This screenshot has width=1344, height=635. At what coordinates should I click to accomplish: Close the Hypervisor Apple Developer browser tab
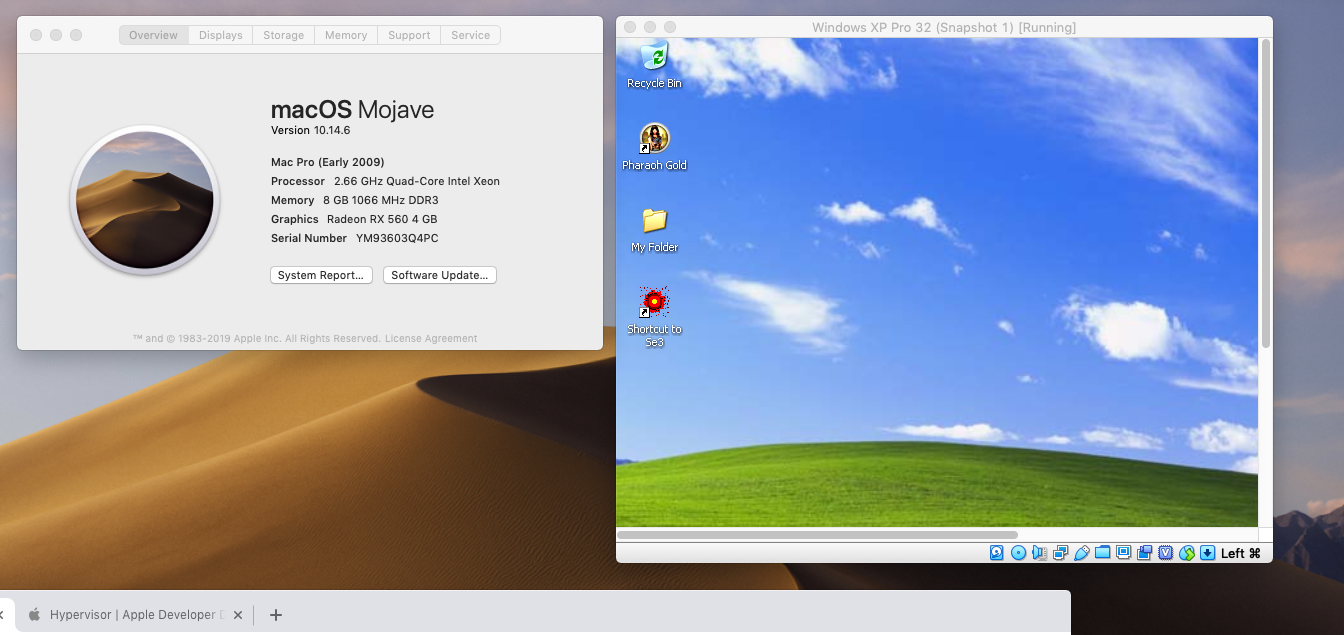click(x=237, y=615)
